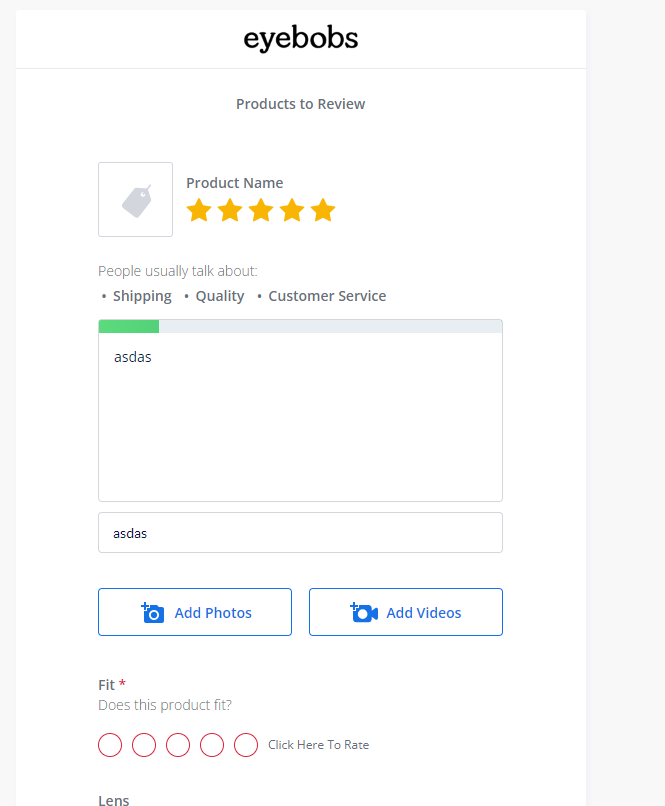Click the Click Here To Rate text
665x806 pixels.
click(x=319, y=745)
